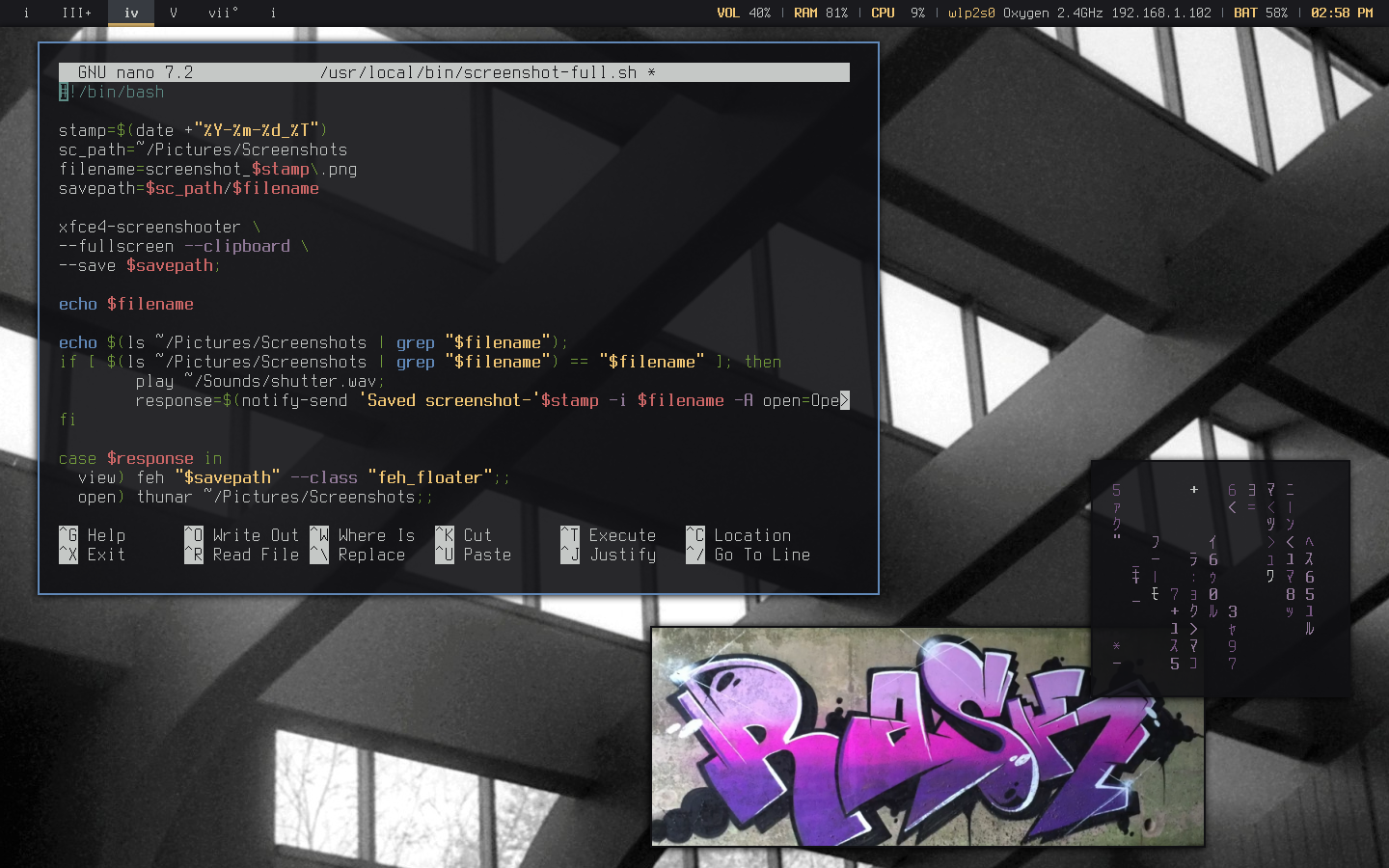Click the ^C Location shortcut

tap(739, 535)
